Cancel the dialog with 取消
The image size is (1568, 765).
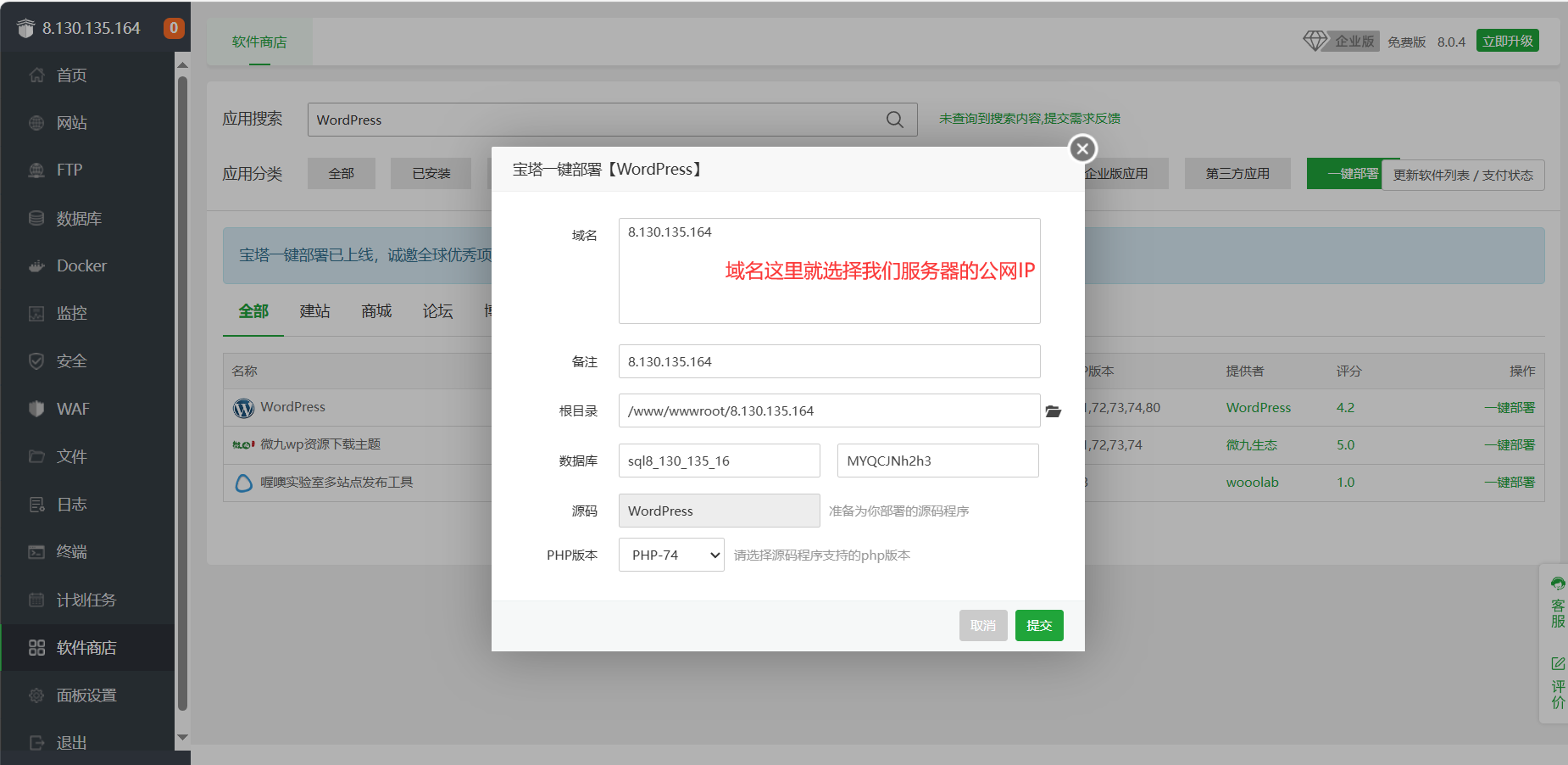coord(983,626)
